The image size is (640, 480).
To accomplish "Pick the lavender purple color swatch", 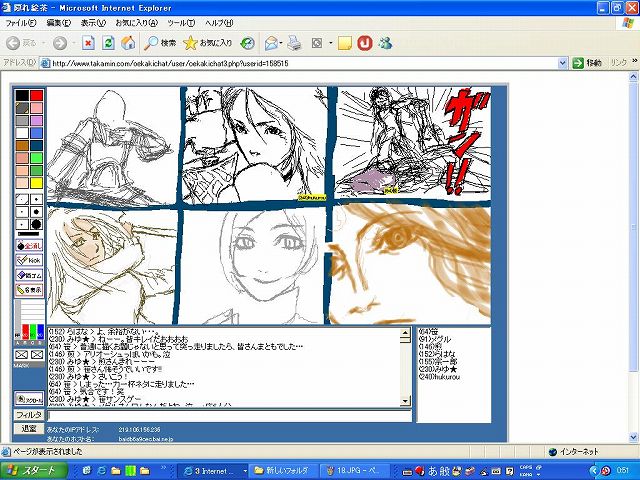I will (x=36, y=120).
